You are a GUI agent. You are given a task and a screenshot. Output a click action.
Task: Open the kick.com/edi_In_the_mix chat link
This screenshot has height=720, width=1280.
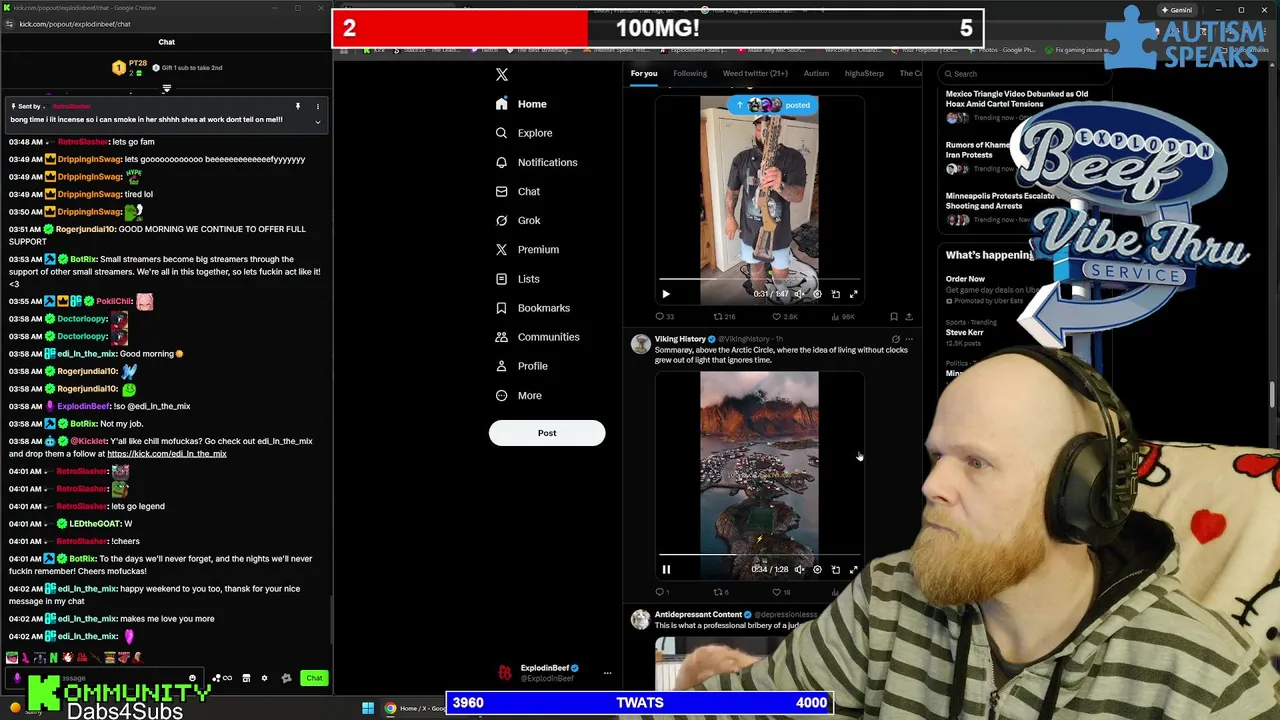pyautogui.click(x=167, y=454)
